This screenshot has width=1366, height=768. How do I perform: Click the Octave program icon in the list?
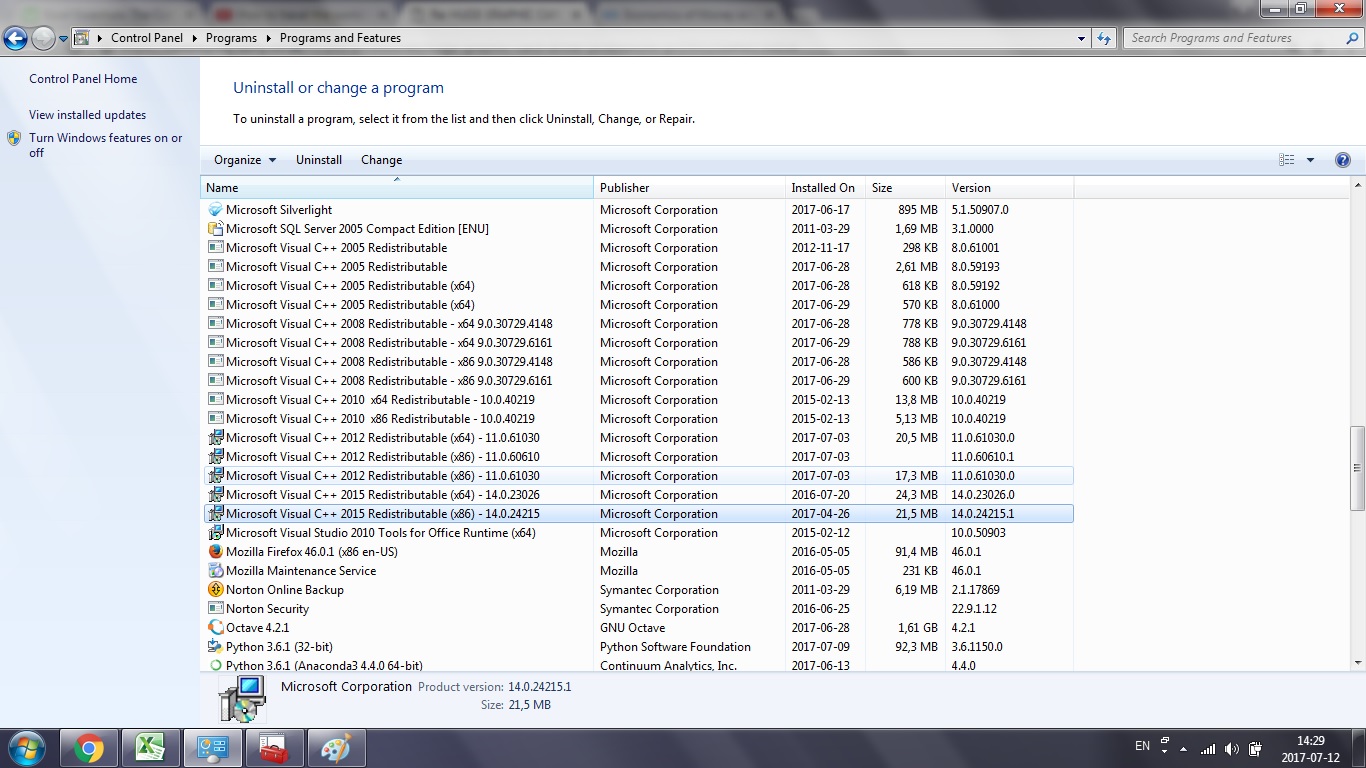pos(215,627)
